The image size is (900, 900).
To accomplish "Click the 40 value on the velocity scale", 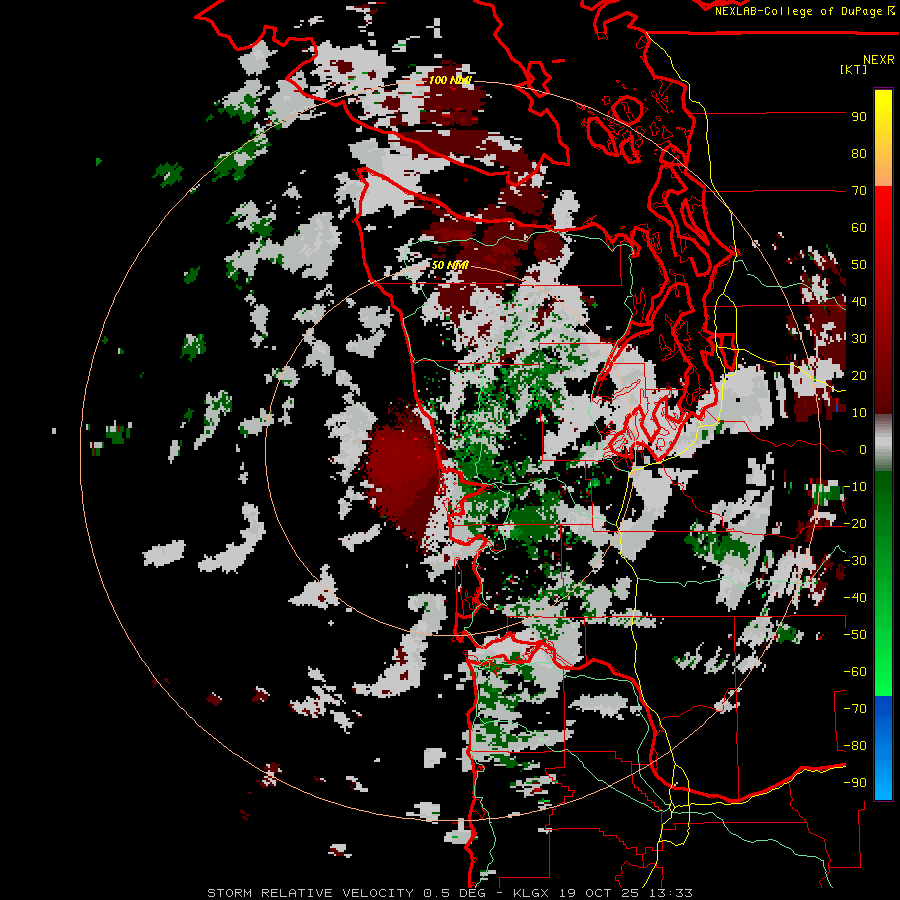I will tap(859, 302).
